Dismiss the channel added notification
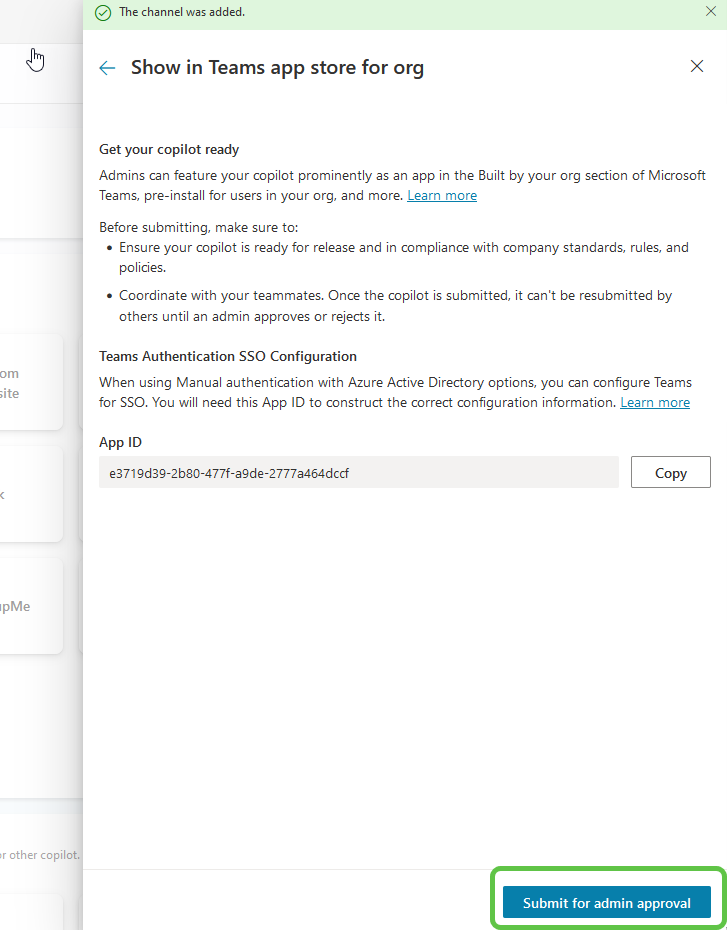 pyautogui.click(x=710, y=12)
